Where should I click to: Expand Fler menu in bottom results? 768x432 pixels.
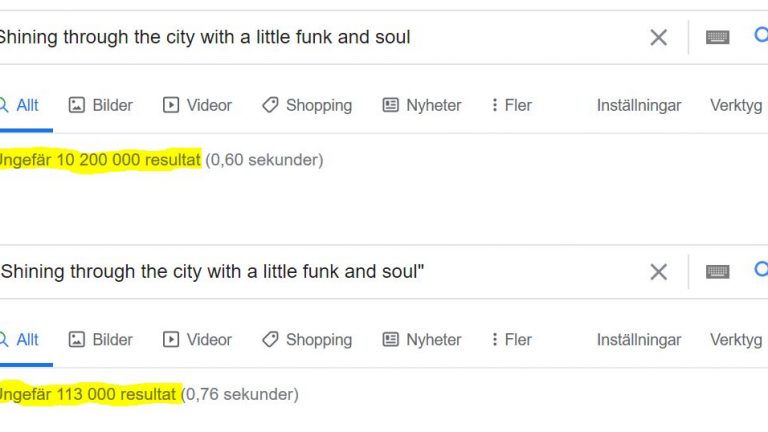coord(511,340)
